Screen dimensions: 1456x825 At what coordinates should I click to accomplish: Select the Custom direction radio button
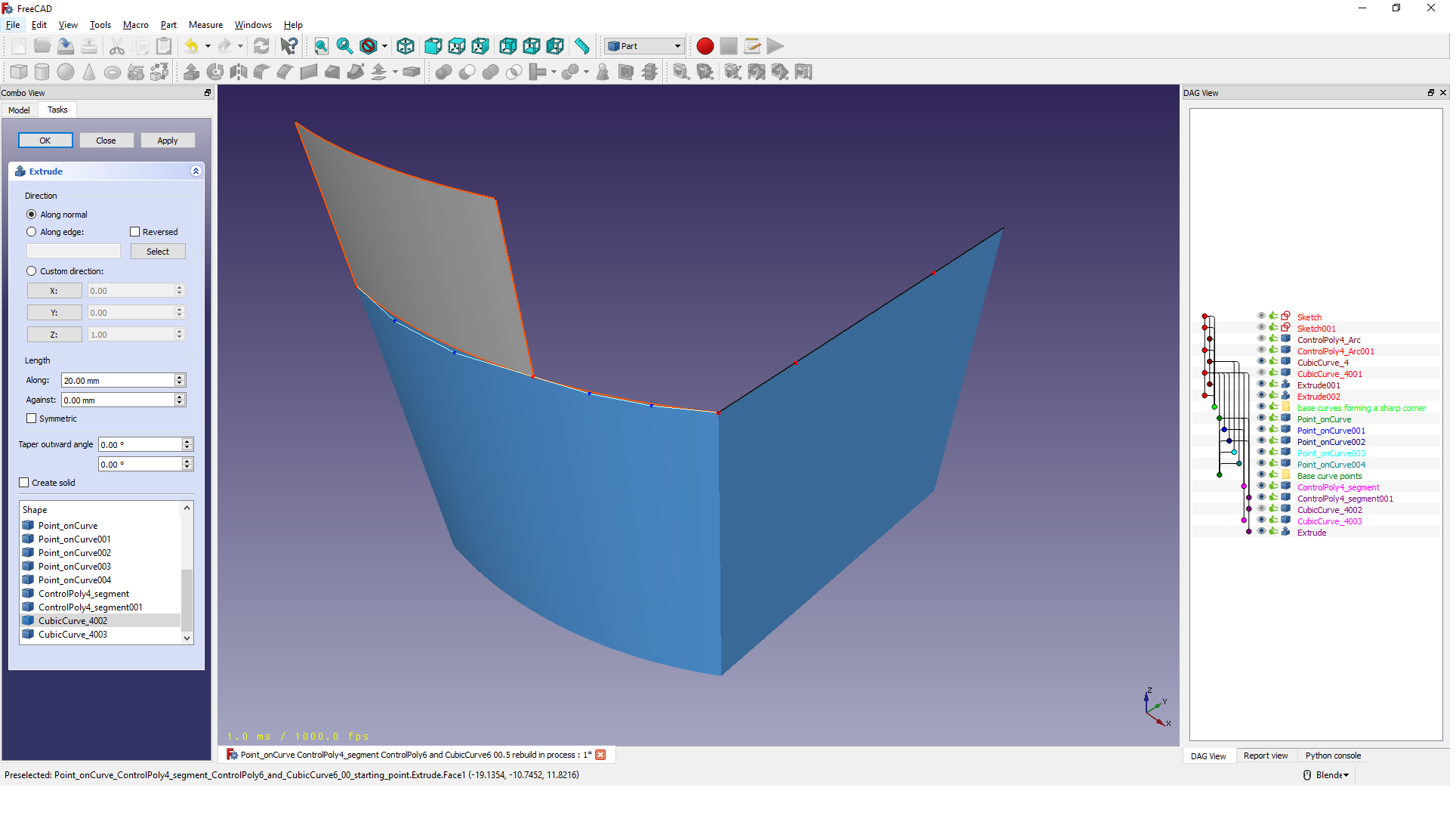(32, 271)
